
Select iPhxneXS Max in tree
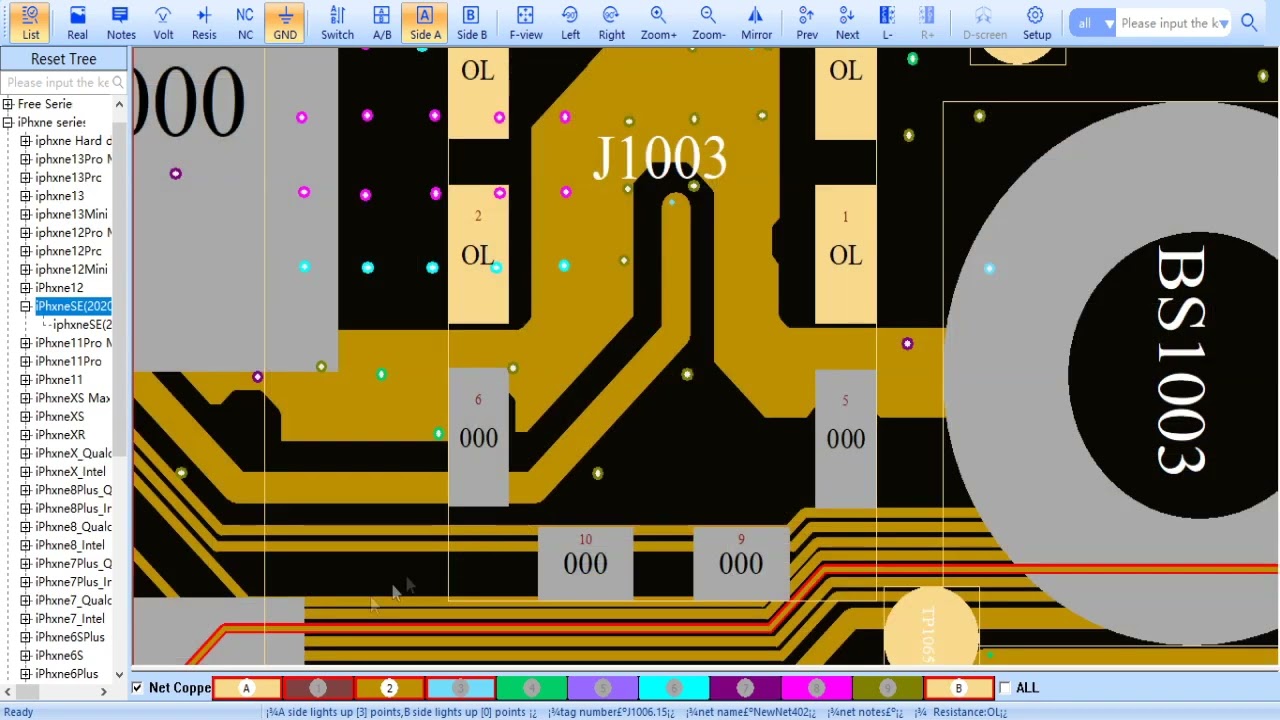(x=72, y=398)
